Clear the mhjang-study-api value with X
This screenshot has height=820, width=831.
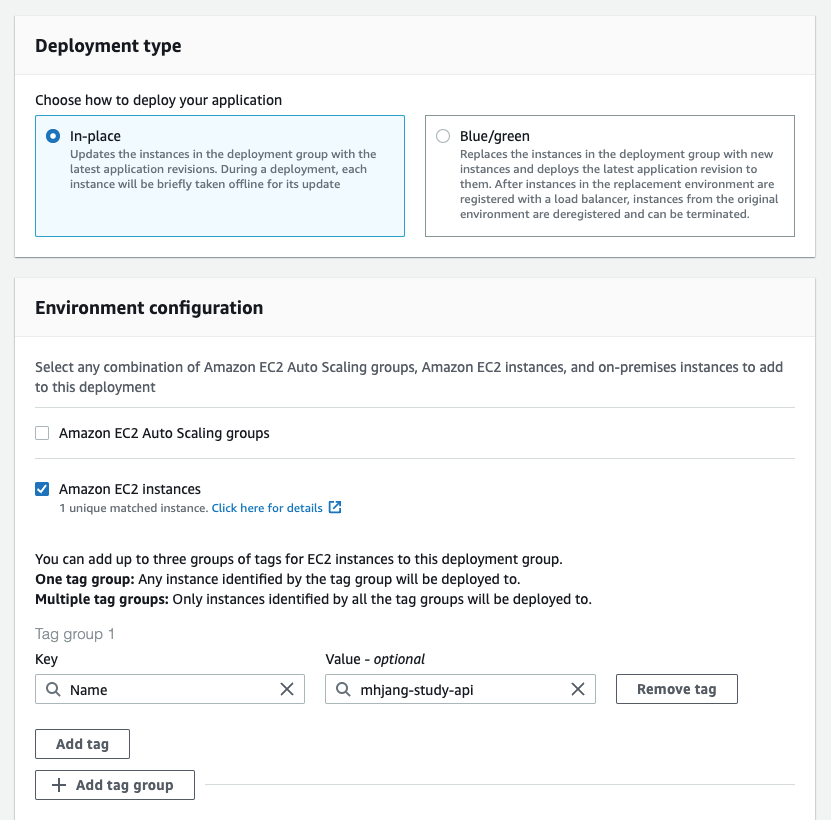tap(578, 689)
